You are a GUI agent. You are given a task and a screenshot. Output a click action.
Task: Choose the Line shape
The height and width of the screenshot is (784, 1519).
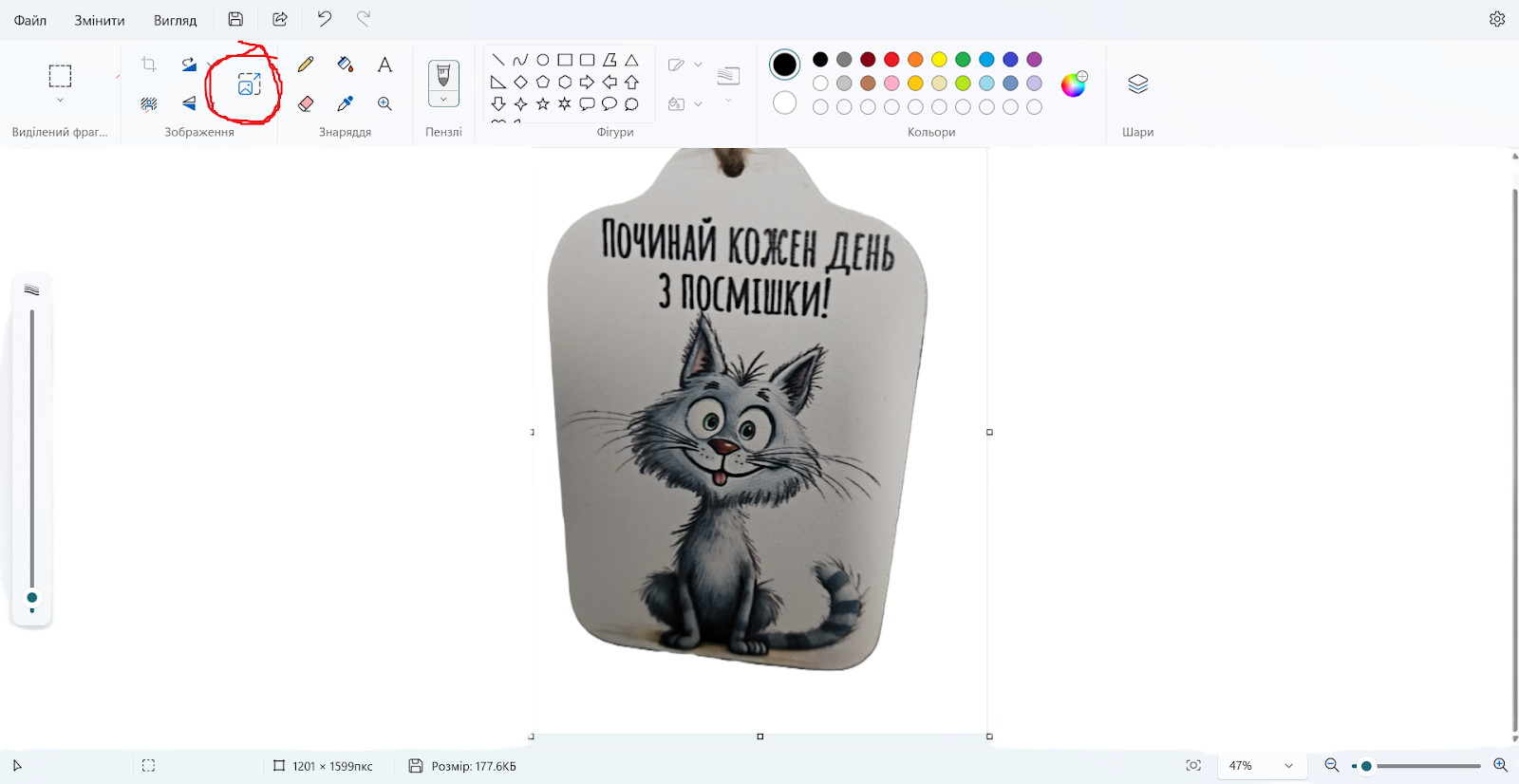498,60
